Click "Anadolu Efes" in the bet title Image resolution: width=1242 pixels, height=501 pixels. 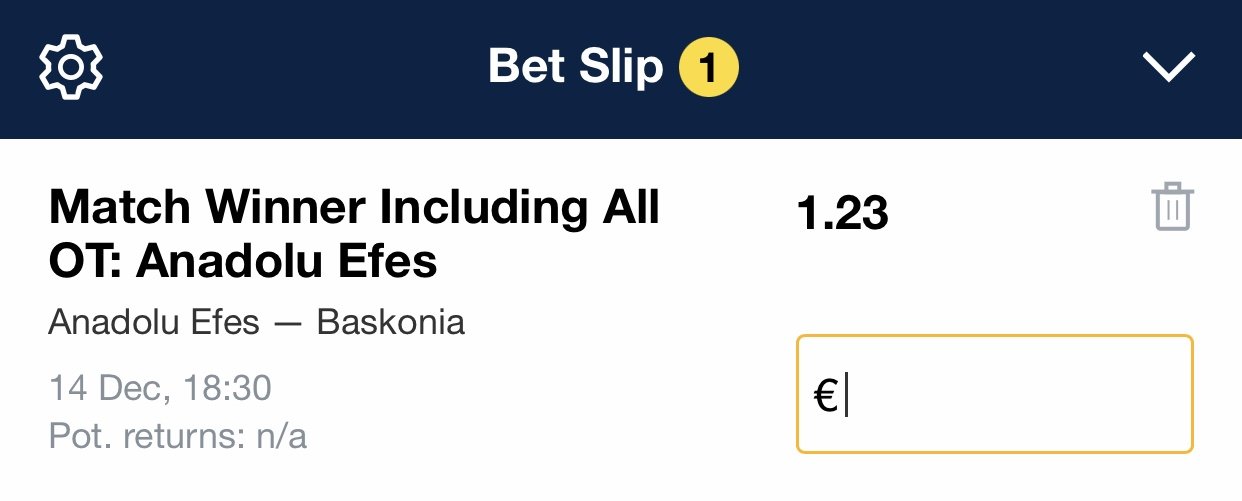(x=288, y=261)
